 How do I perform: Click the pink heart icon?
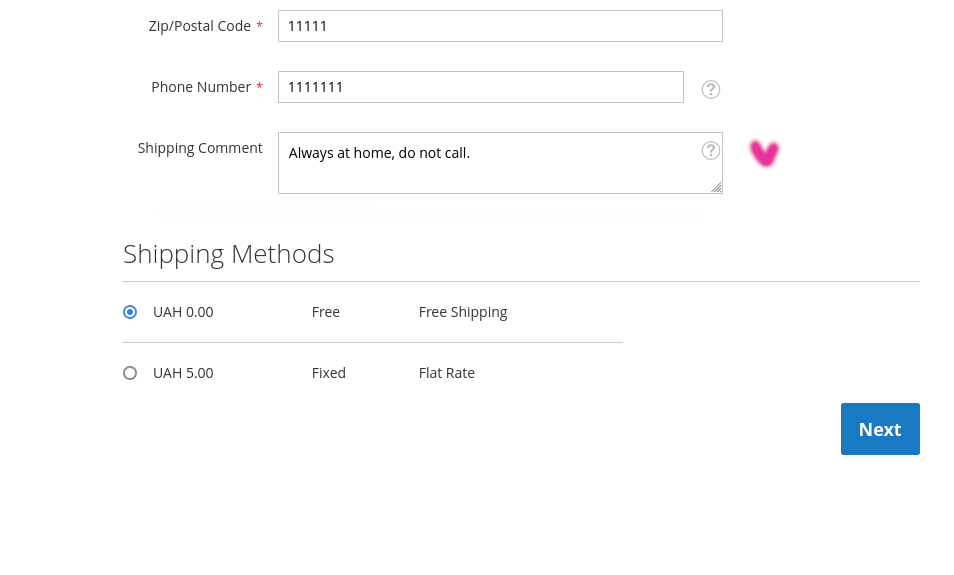click(x=764, y=153)
